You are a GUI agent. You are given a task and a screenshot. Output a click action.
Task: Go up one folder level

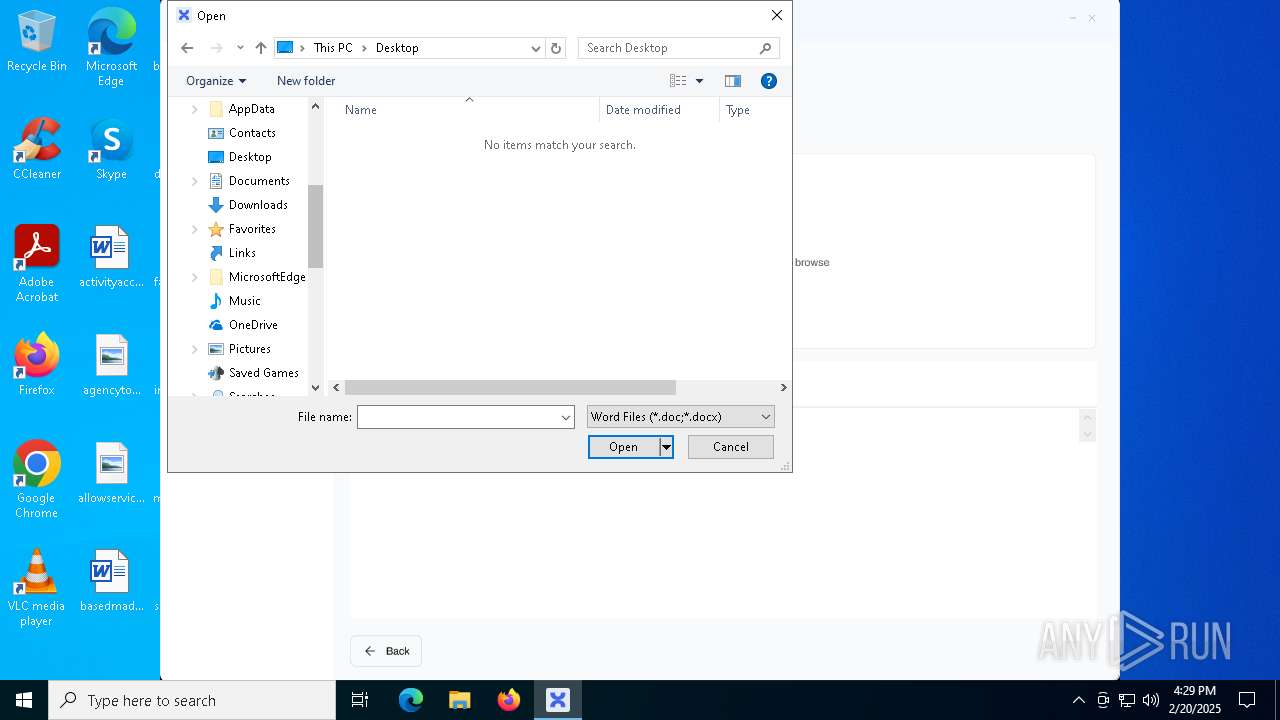tap(261, 48)
